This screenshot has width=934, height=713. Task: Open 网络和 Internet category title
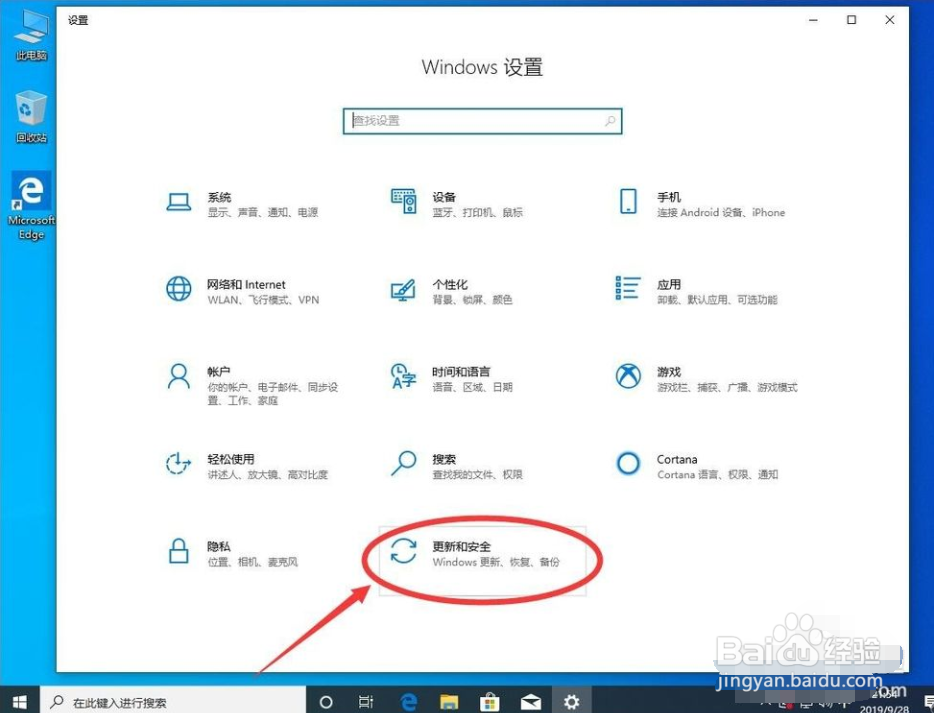[x=247, y=285]
